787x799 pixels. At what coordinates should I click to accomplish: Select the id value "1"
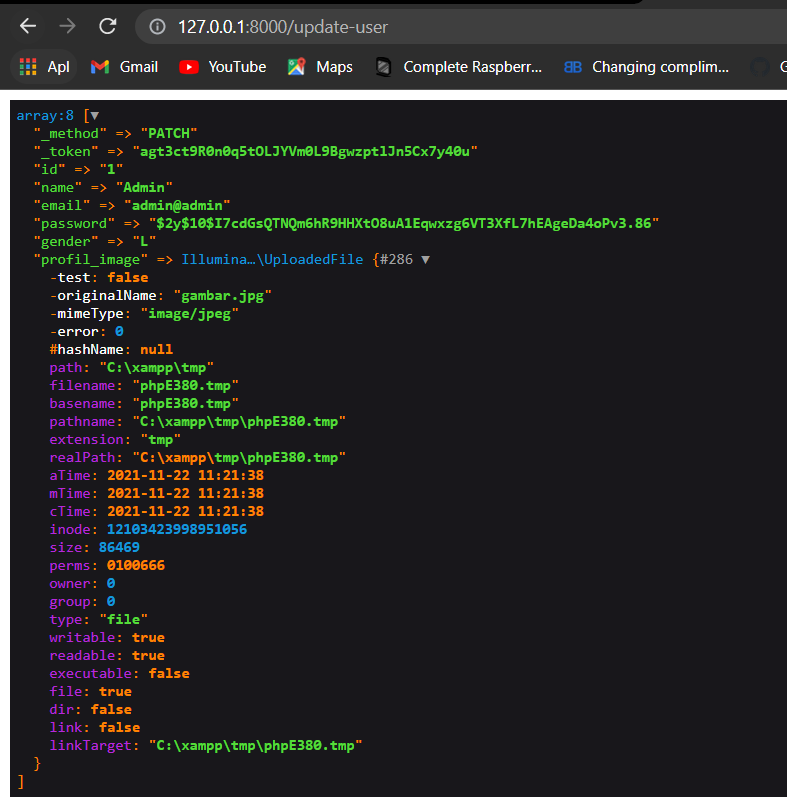111,169
